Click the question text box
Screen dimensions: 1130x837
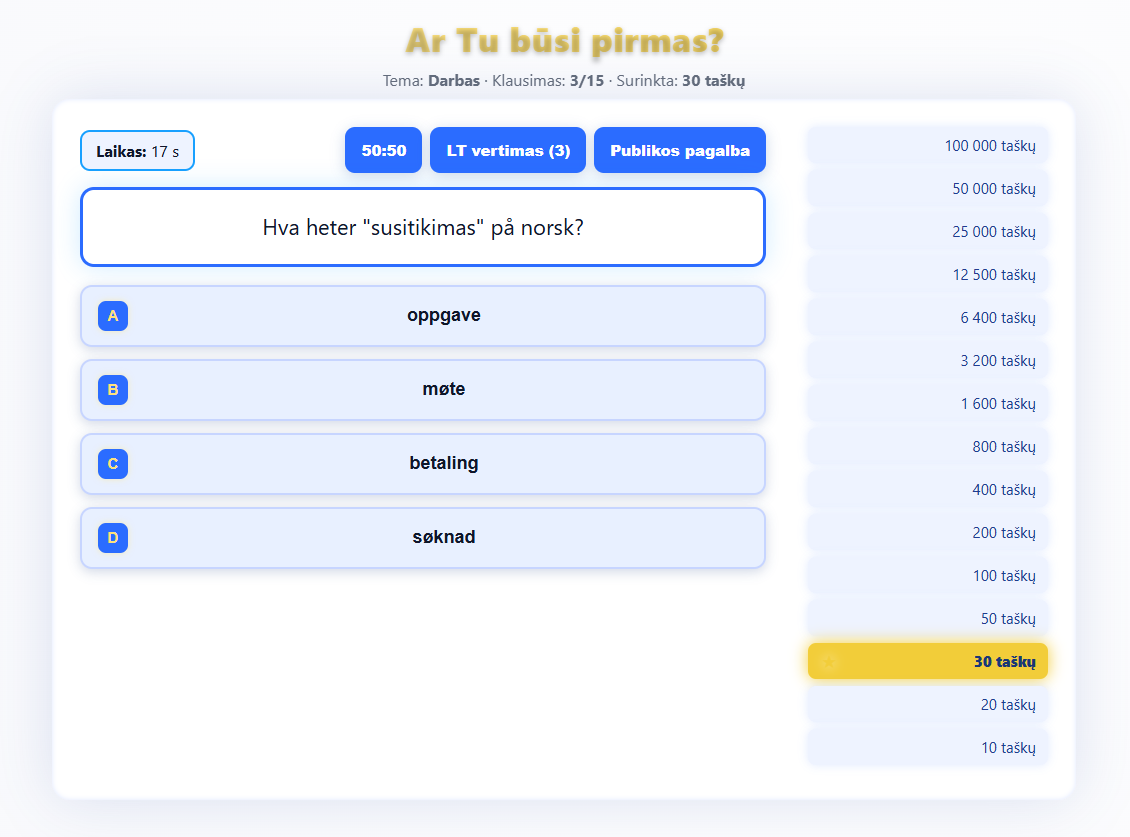click(423, 228)
